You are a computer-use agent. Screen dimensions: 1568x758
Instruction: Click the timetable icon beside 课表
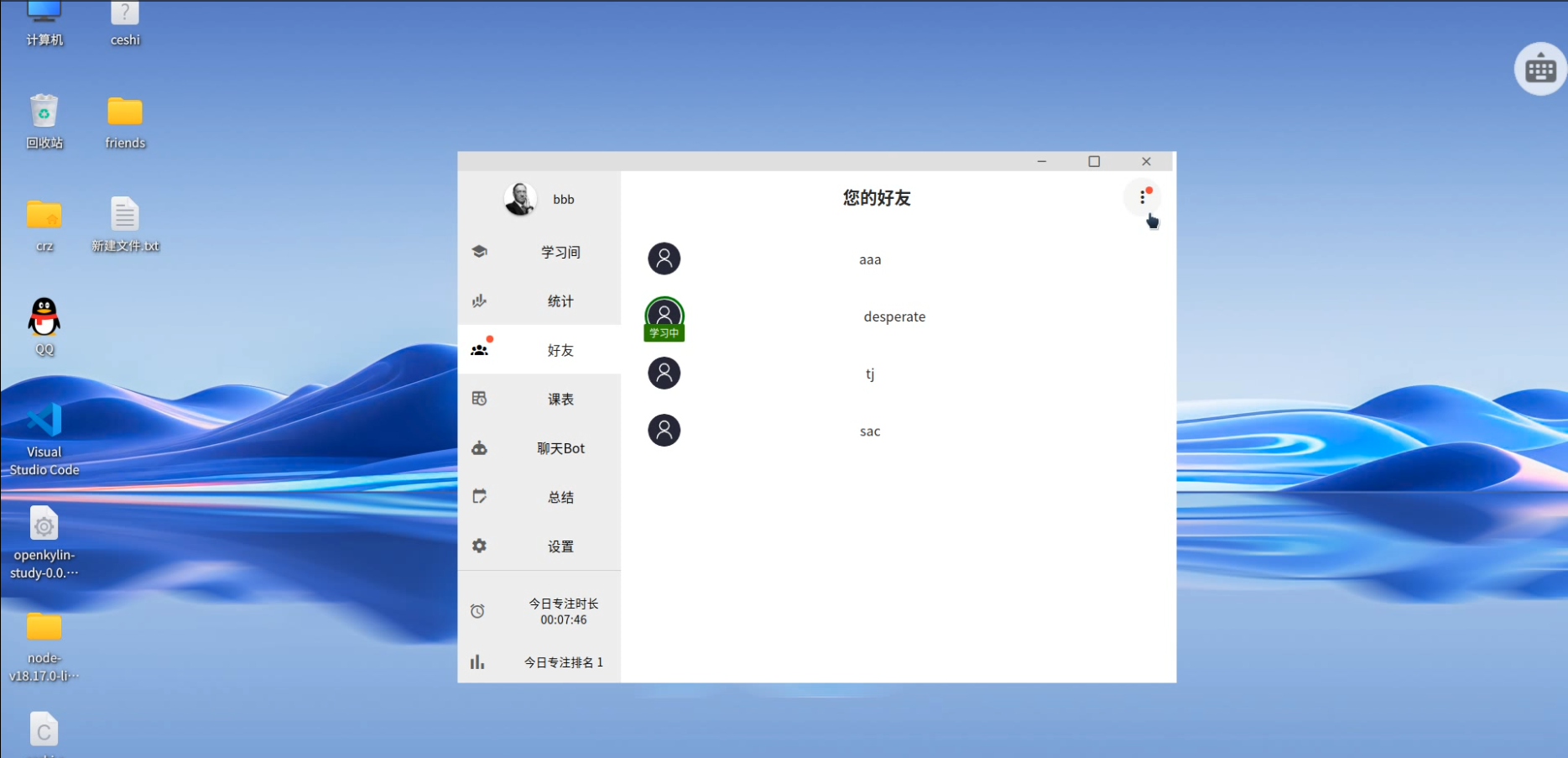pyautogui.click(x=479, y=399)
